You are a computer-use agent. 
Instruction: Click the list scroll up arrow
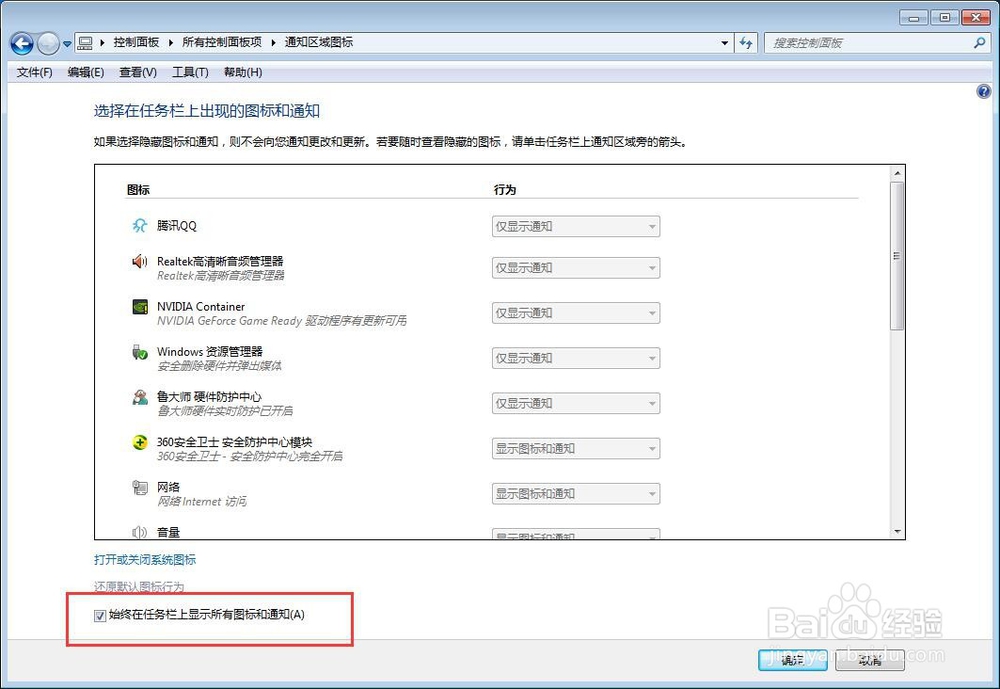point(897,173)
